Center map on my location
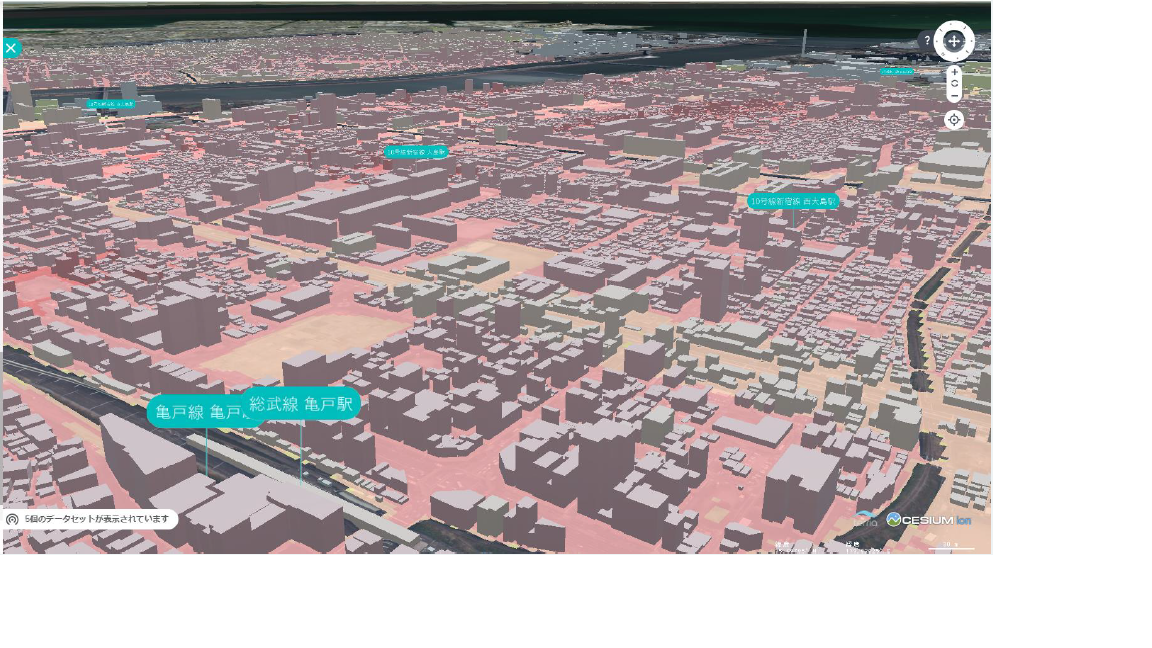The width and height of the screenshot is (1152, 648). coord(954,120)
